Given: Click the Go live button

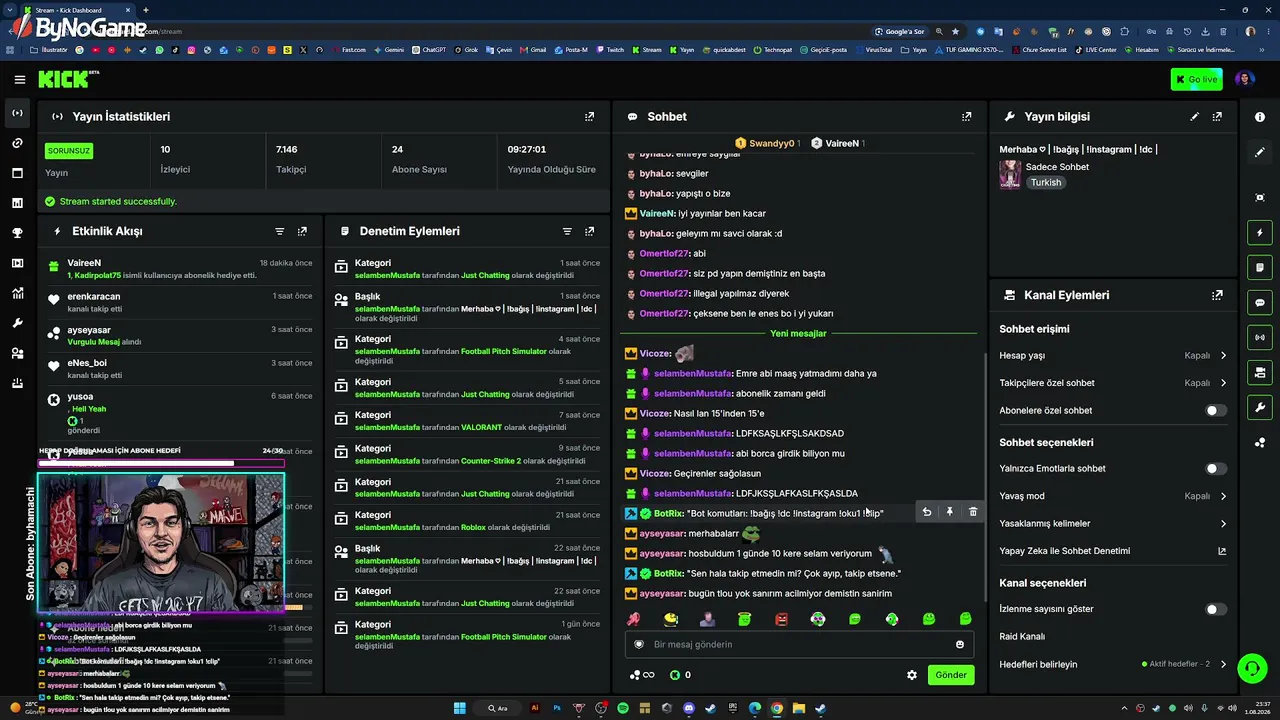Looking at the screenshot, I should coord(1196,79).
